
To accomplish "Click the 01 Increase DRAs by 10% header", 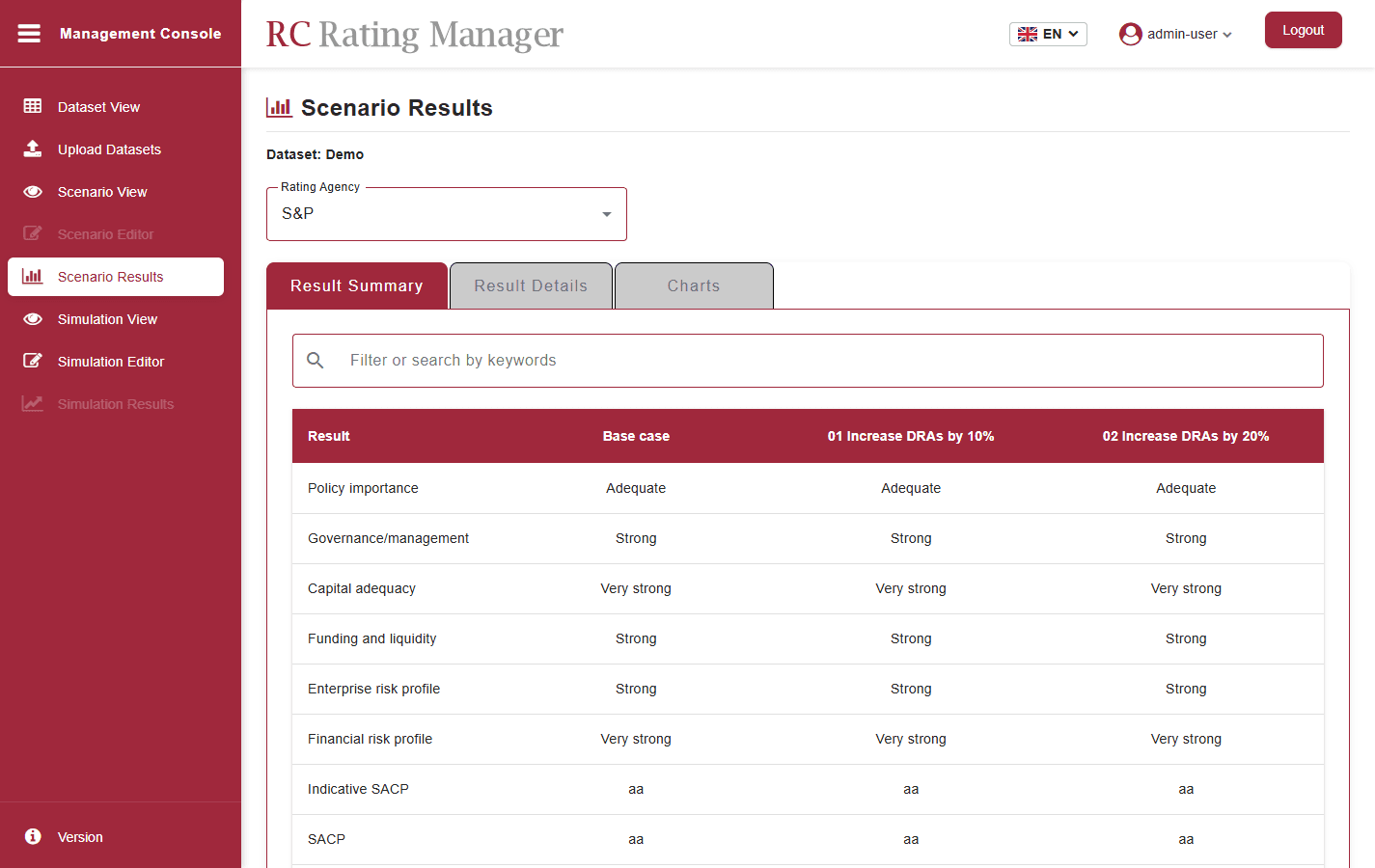I will click(911, 436).
